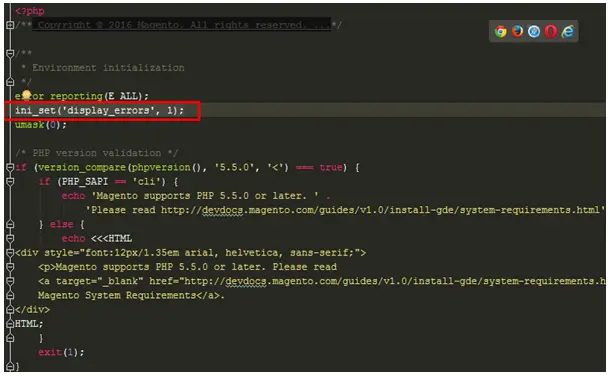
Task: Click the phpversion() call
Action: pos(166,167)
